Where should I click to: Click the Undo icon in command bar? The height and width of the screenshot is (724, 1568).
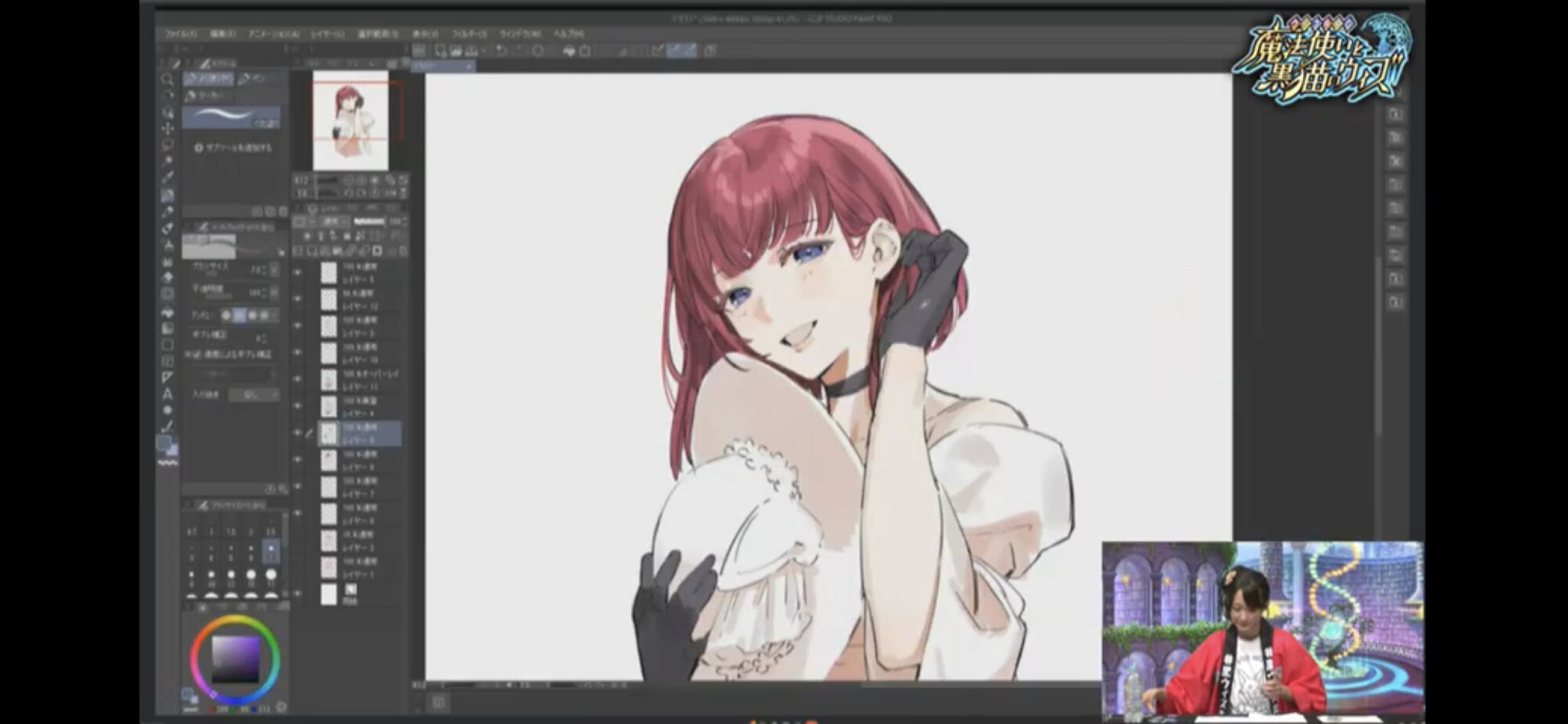(500, 51)
